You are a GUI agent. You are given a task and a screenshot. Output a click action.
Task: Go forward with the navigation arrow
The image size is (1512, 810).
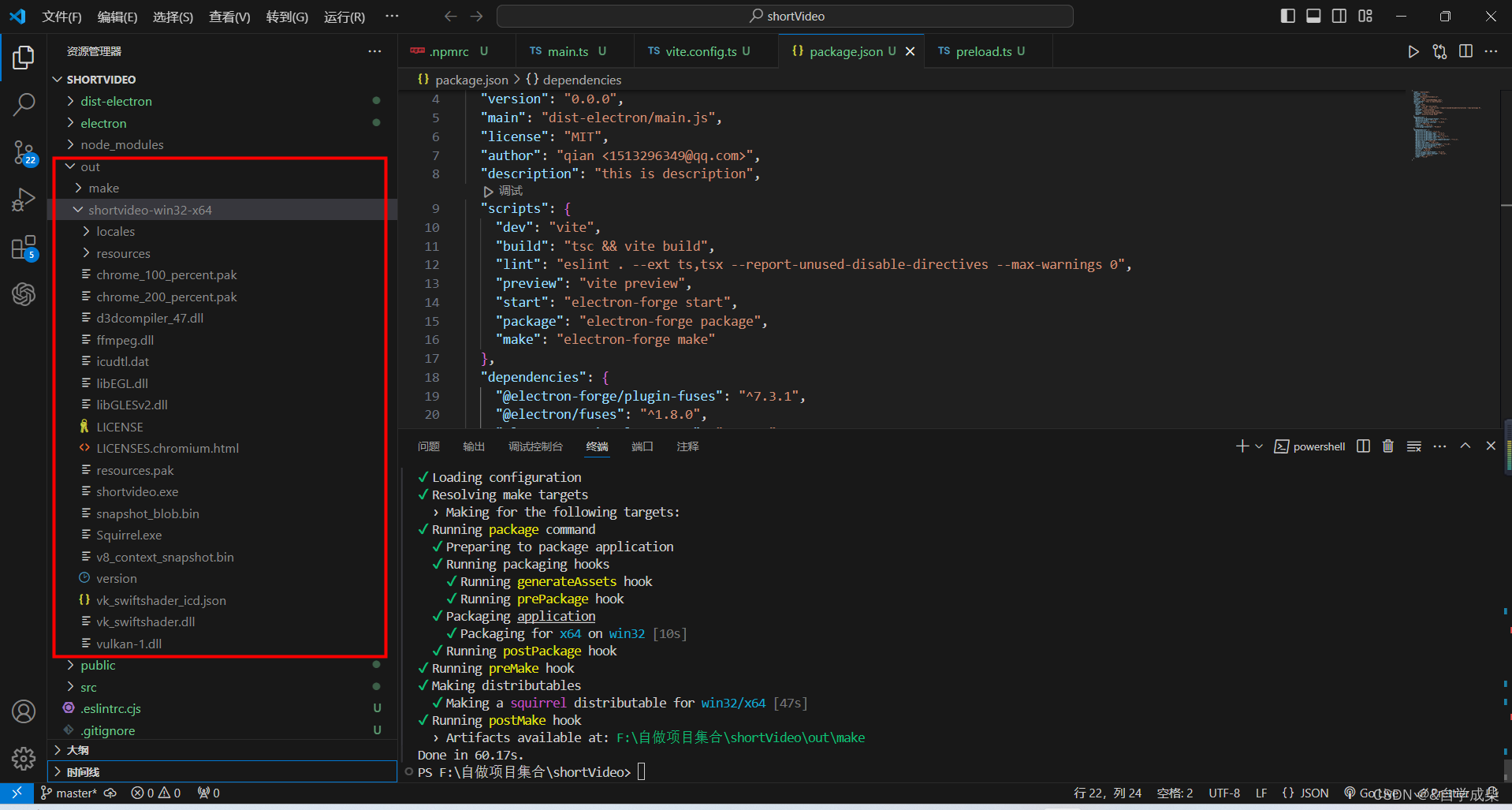[x=477, y=16]
